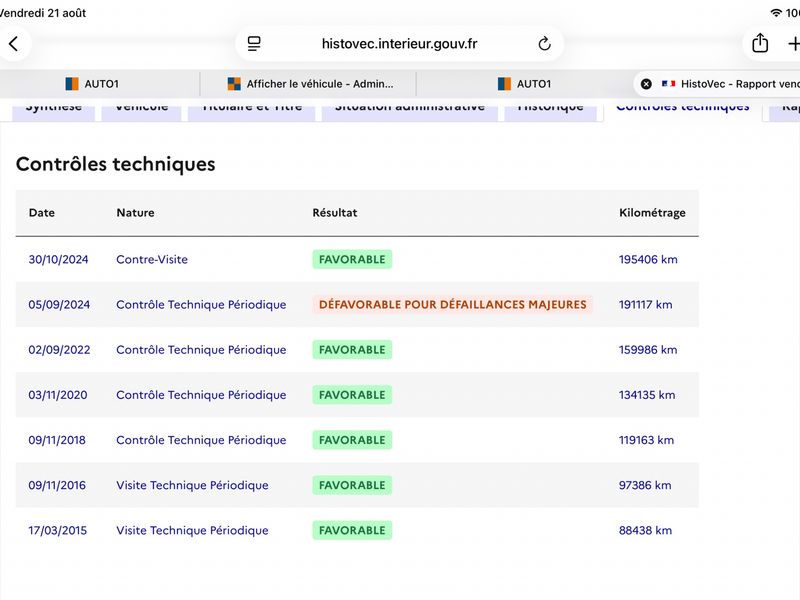Click the FAVORABLE badge for 02/09/2022

[x=352, y=350]
